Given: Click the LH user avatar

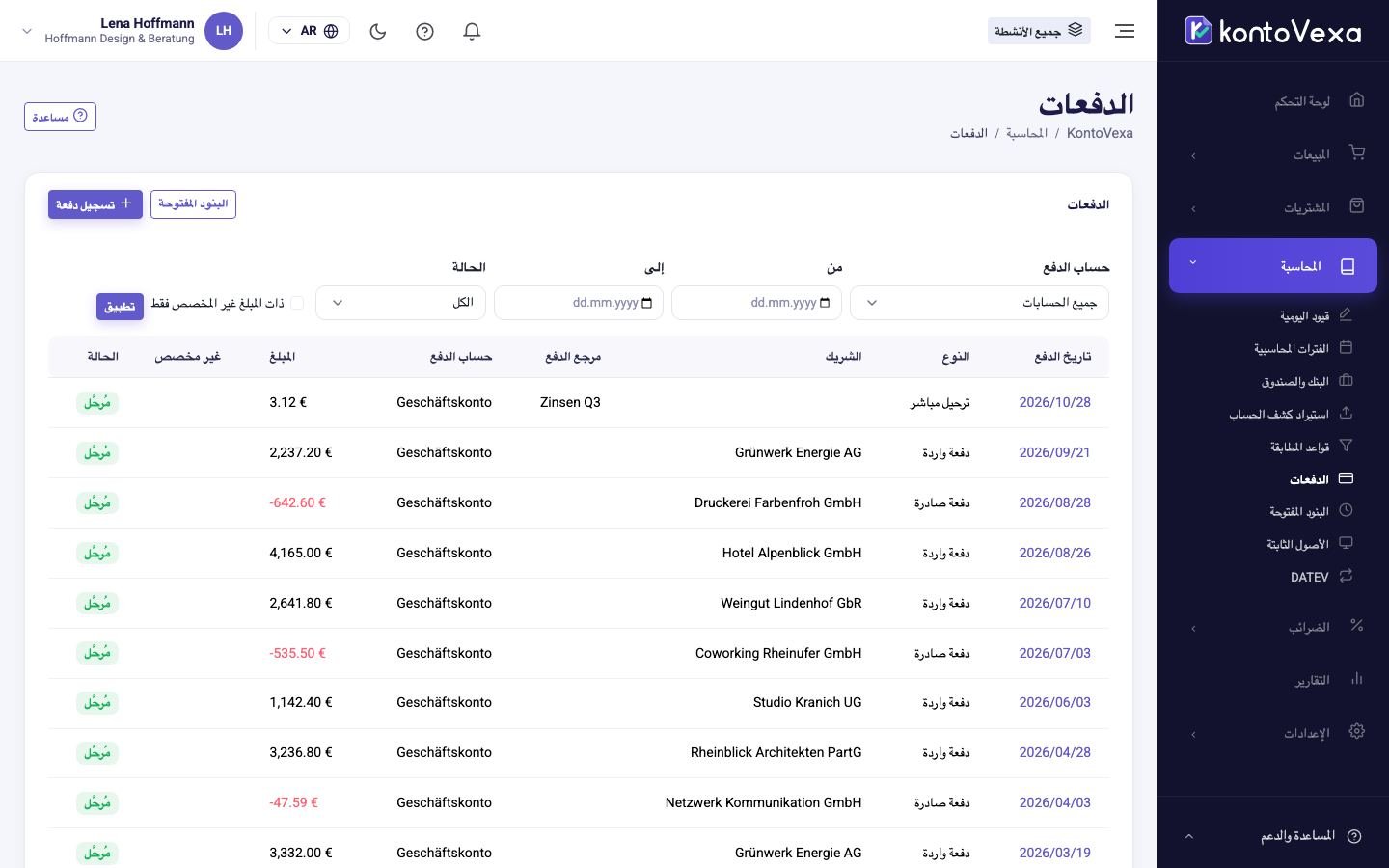Looking at the screenshot, I should click(x=224, y=31).
